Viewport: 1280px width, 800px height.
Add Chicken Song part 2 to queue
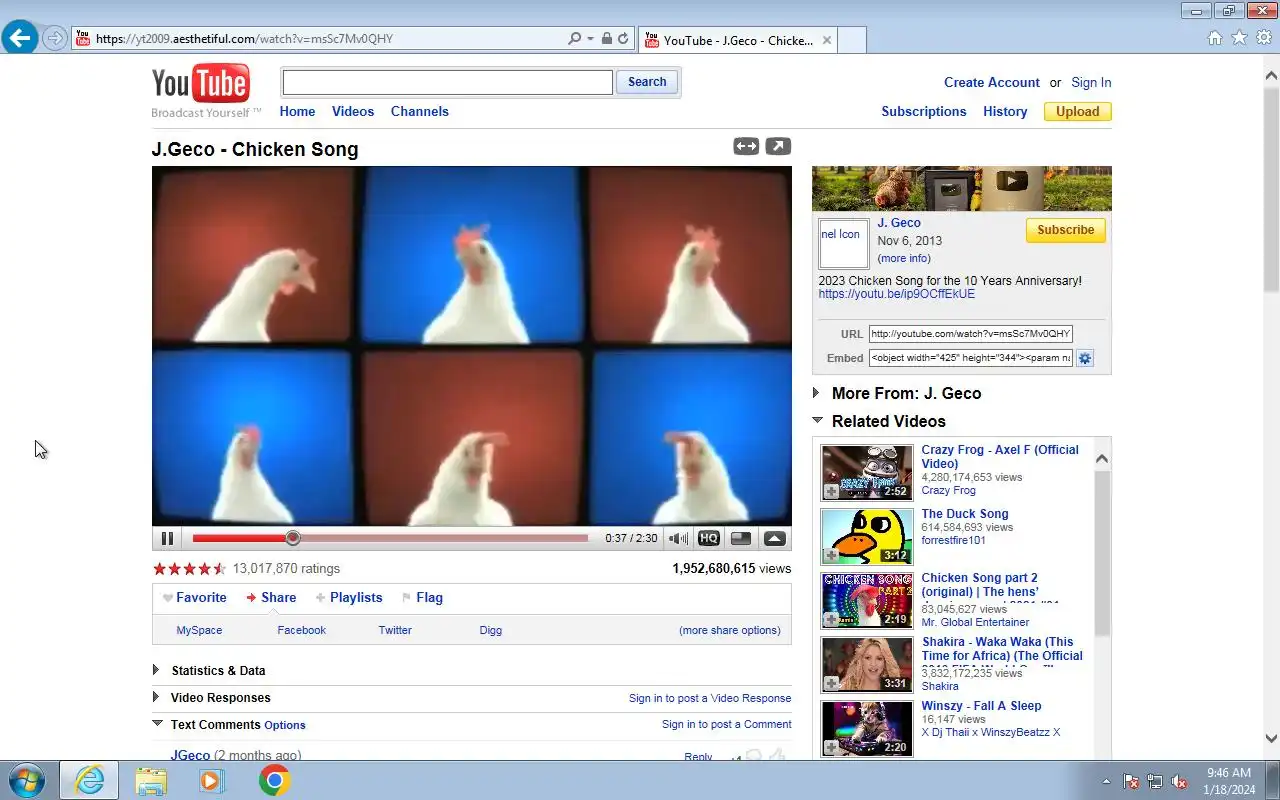coord(831,619)
